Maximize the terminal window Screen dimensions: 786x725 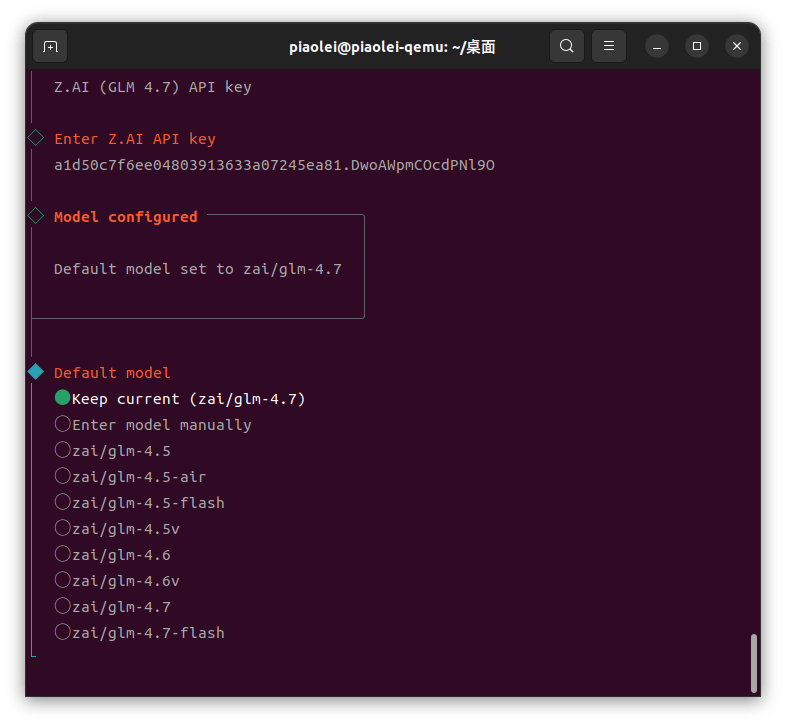click(697, 47)
